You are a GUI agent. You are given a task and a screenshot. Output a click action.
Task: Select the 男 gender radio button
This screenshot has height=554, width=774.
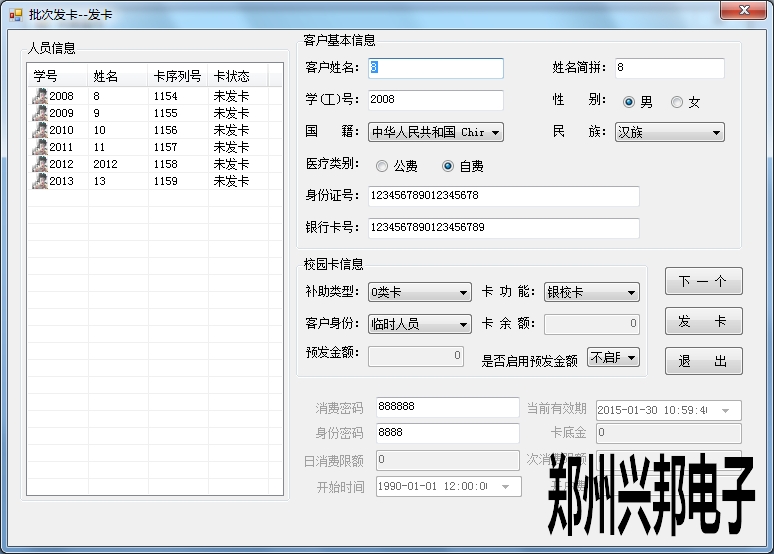[x=629, y=102]
